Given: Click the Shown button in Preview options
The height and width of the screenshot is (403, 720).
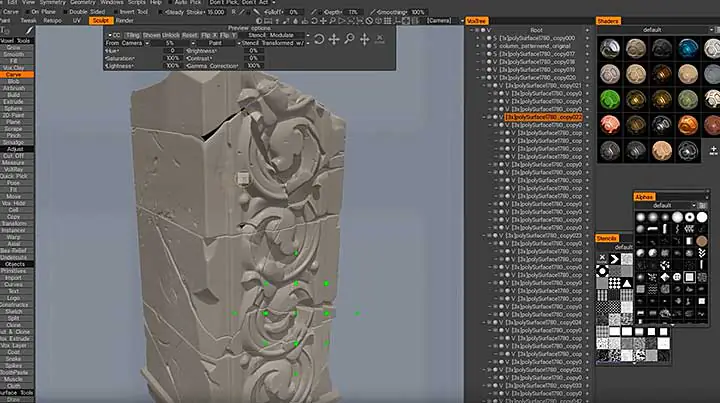Looking at the screenshot, I should tap(152, 35).
